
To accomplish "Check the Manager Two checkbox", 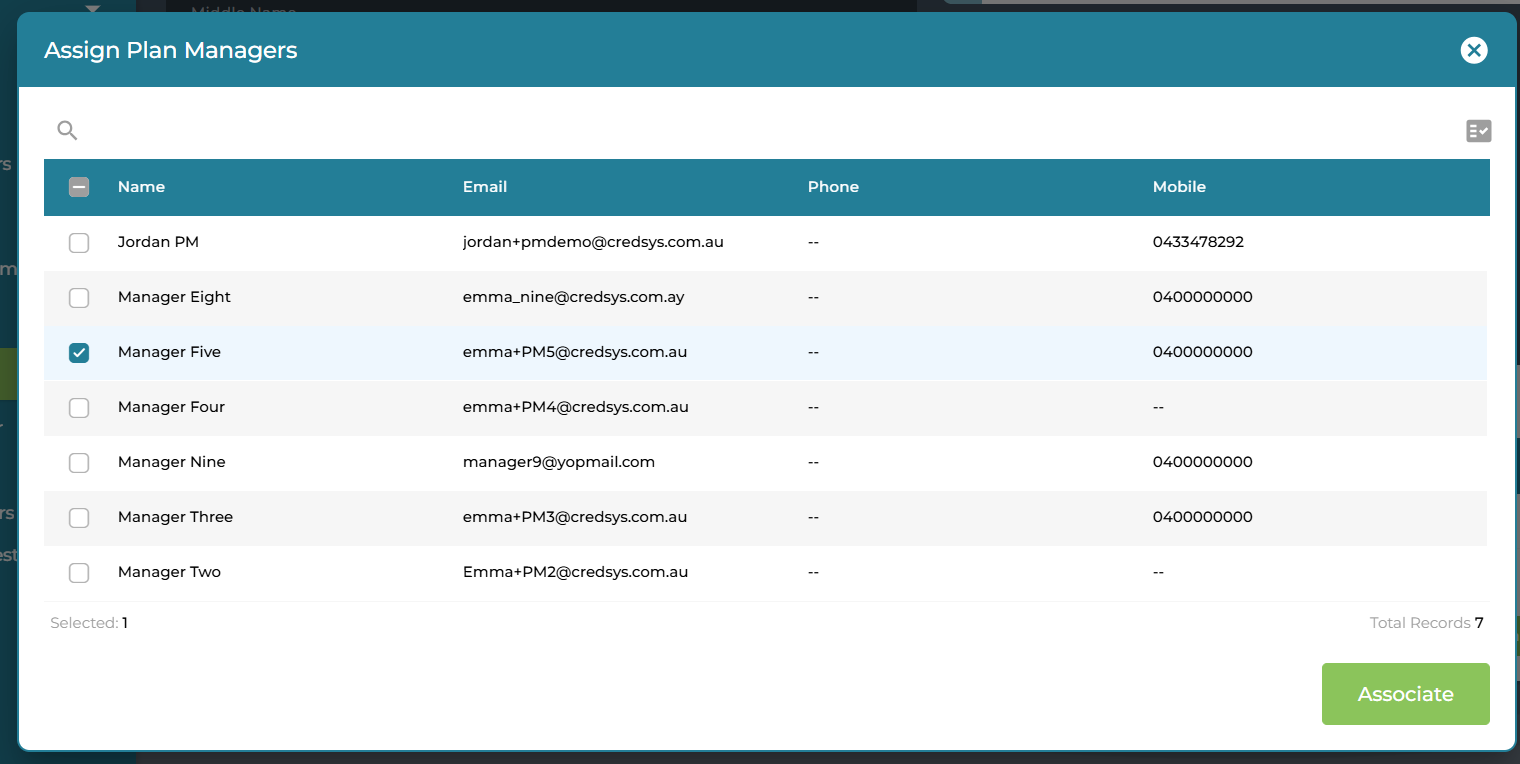I will click(x=79, y=573).
